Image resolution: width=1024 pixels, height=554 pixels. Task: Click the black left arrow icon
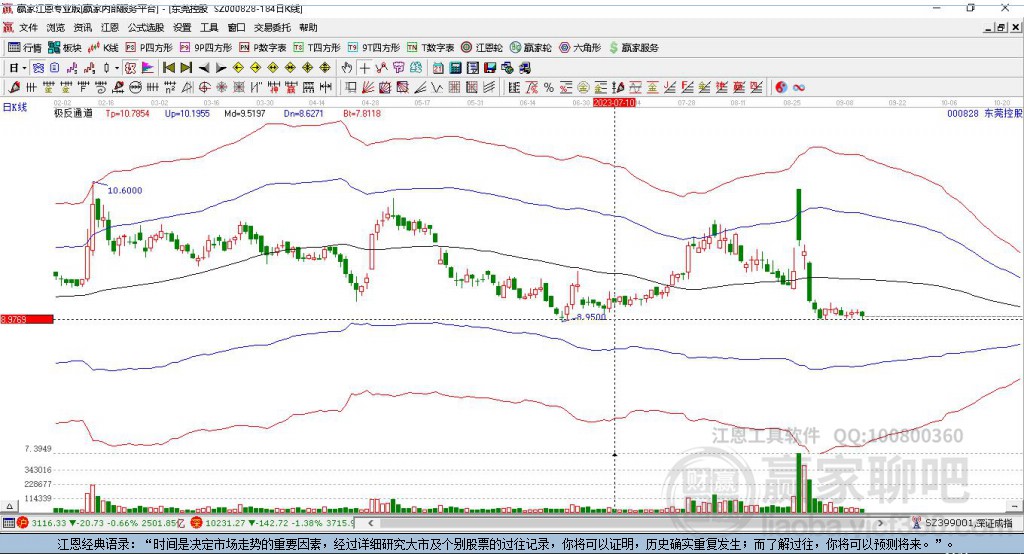[x=204, y=68]
